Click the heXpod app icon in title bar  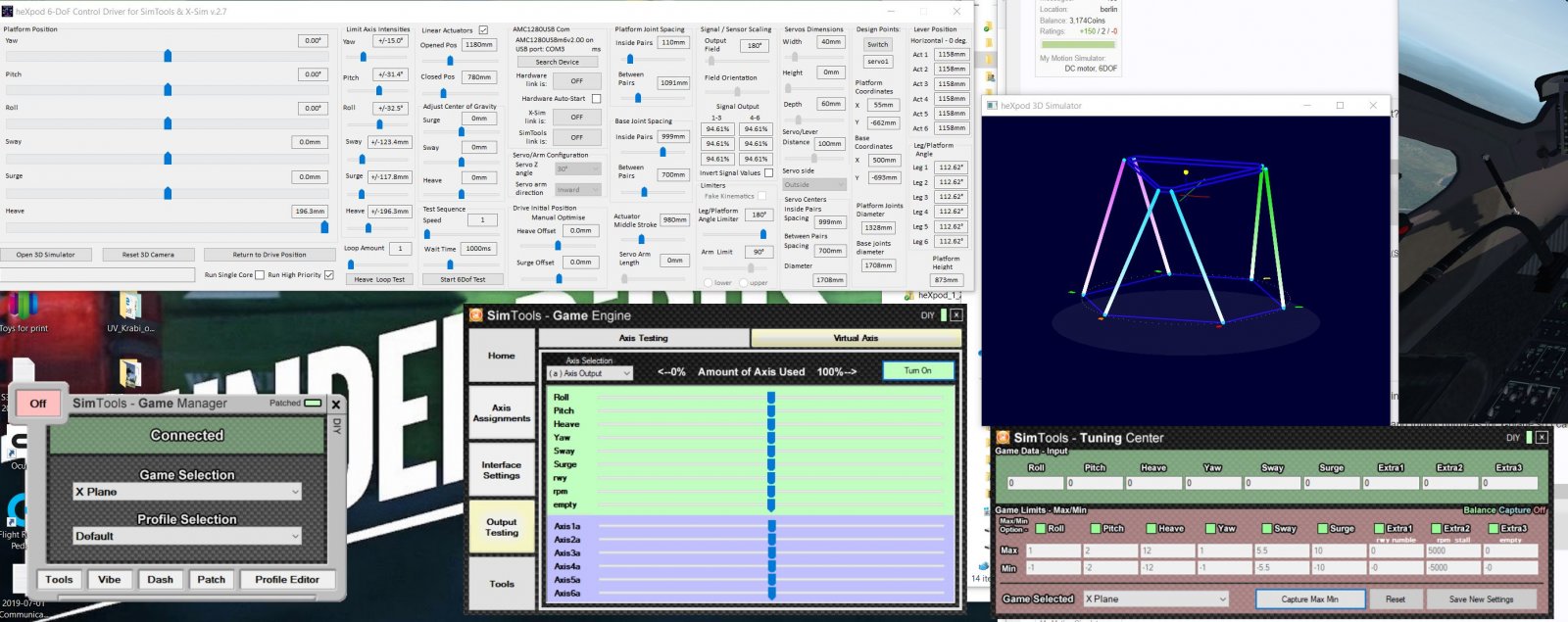[8, 12]
